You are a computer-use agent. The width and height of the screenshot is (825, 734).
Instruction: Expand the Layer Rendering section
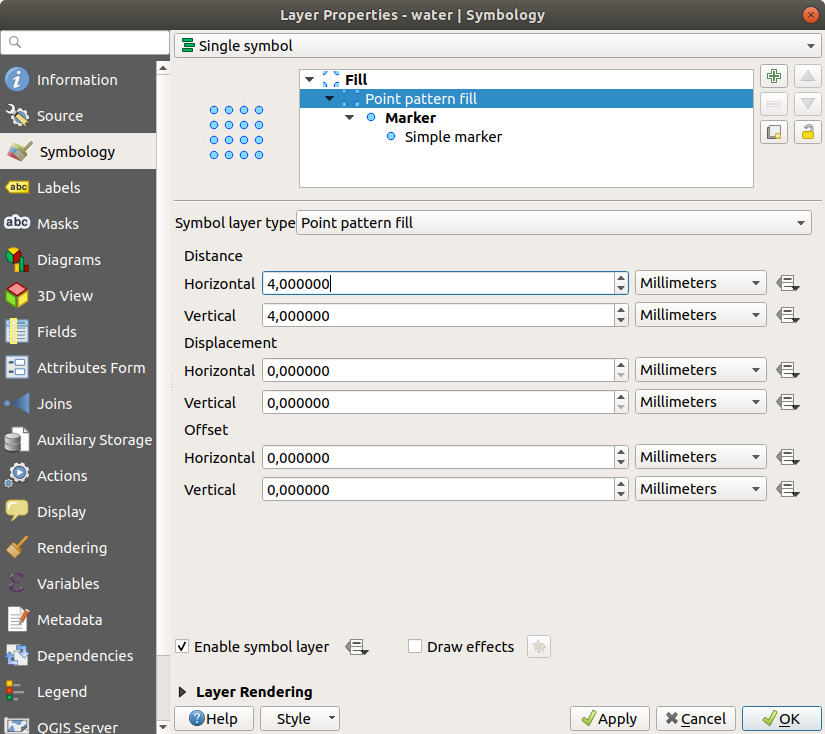[x=183, y=692]
